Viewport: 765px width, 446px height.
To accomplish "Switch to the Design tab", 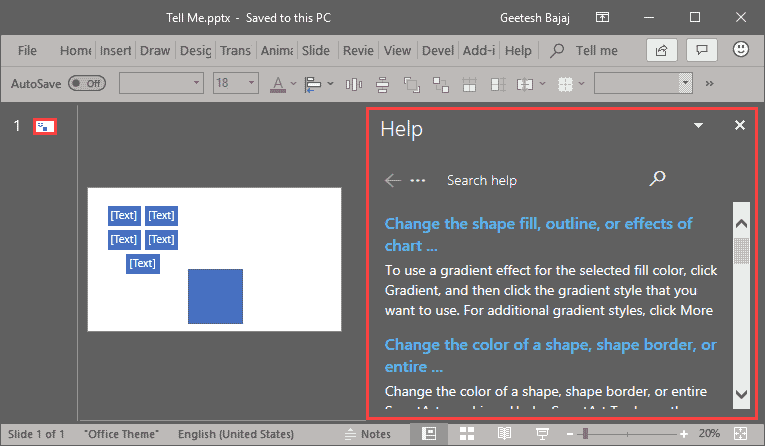I will pyautogui.click(x=195, y=50).
